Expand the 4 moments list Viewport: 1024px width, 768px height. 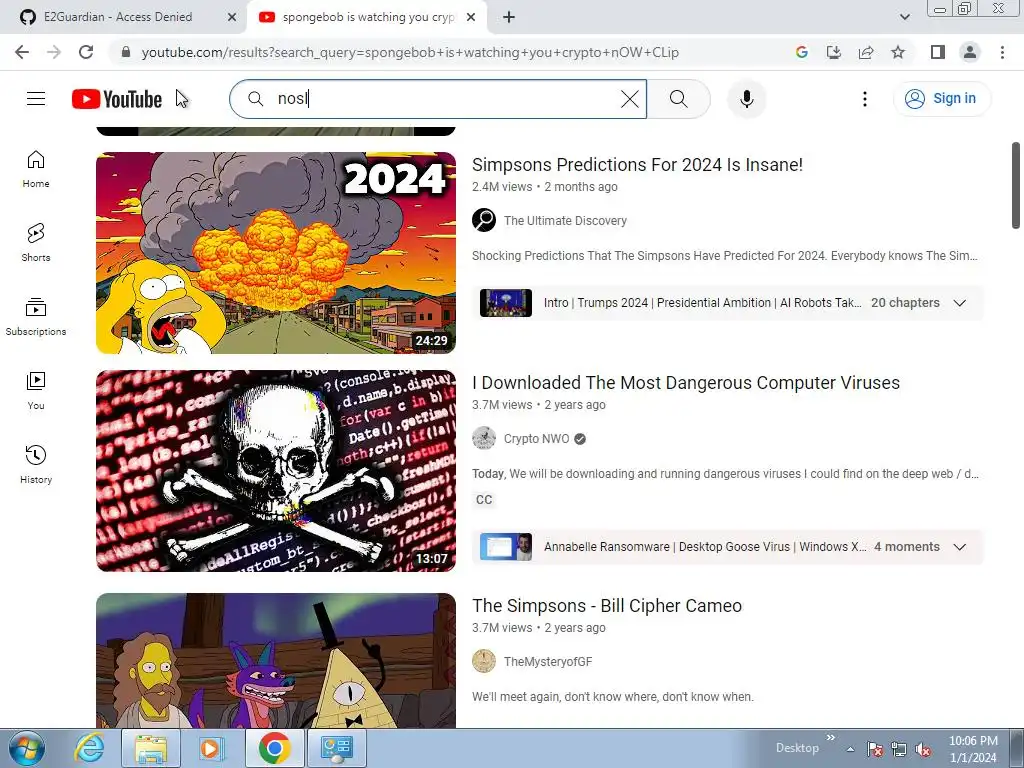click(x=959, y=547)
